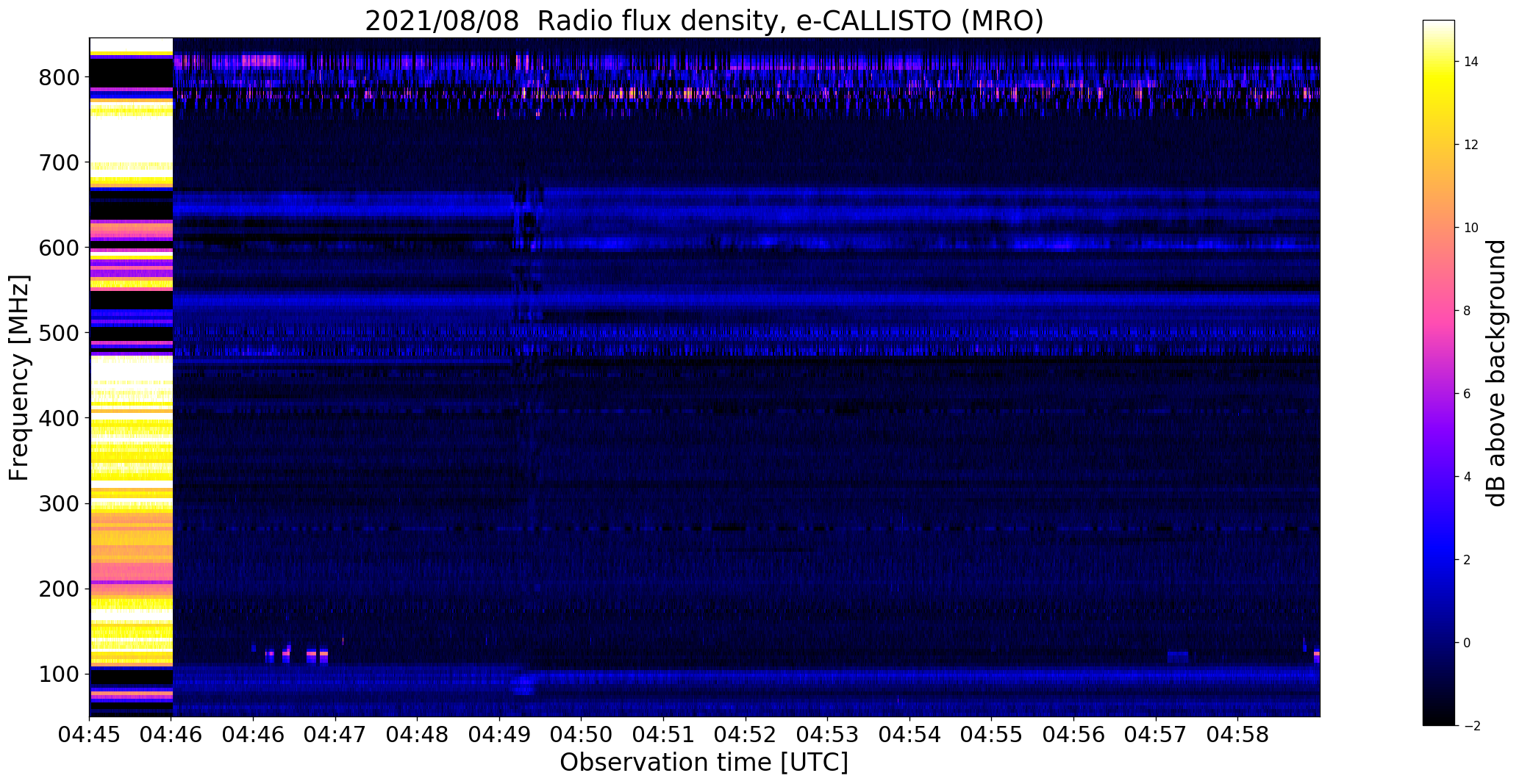Click the white top end of the colorbar
This screenshot has width=1519, height=784.
coord(1438,29)
